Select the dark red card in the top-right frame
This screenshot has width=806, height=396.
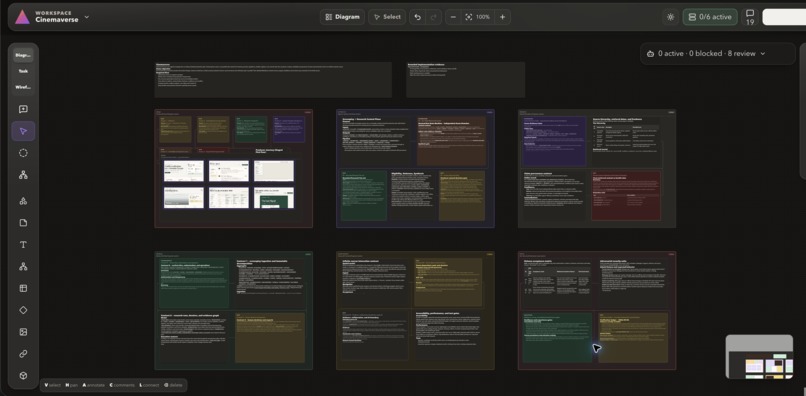click(626, 195)
